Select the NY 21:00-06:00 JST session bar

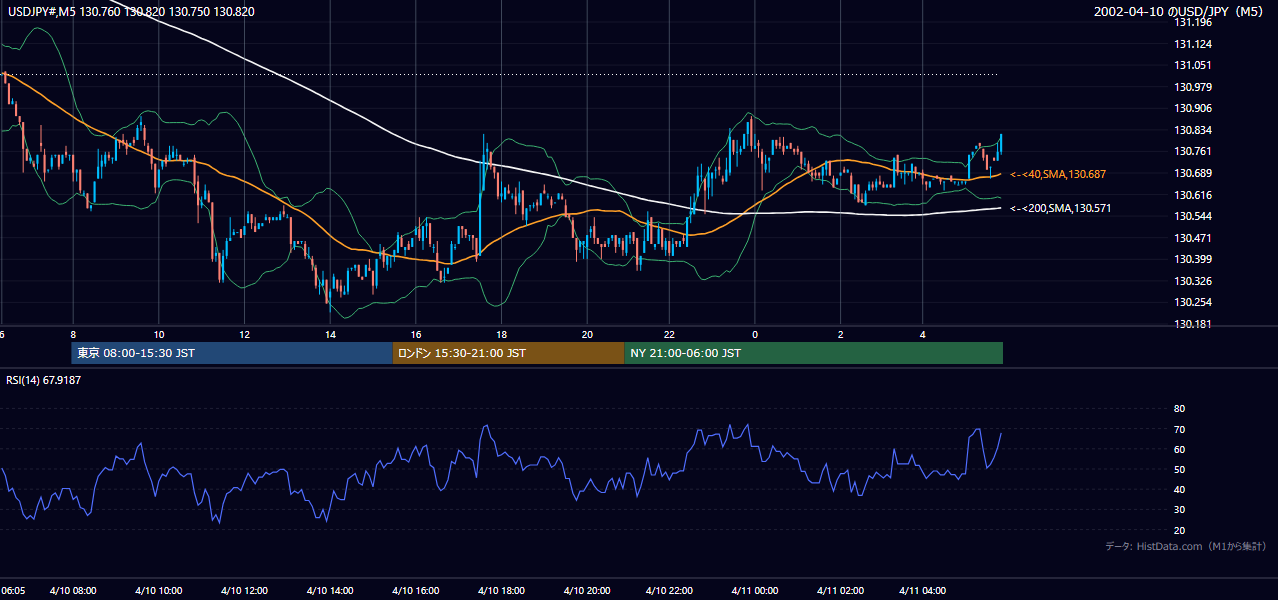[x=814, y=353]
